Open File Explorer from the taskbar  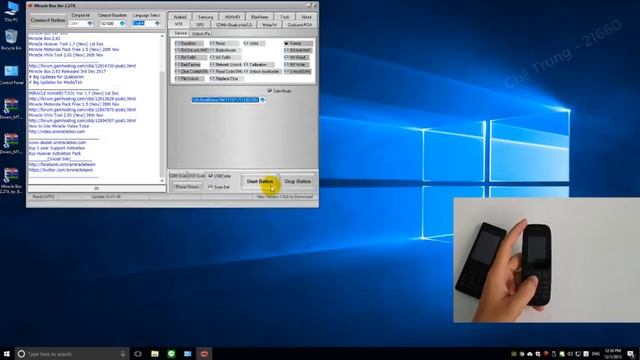point(155,353)
